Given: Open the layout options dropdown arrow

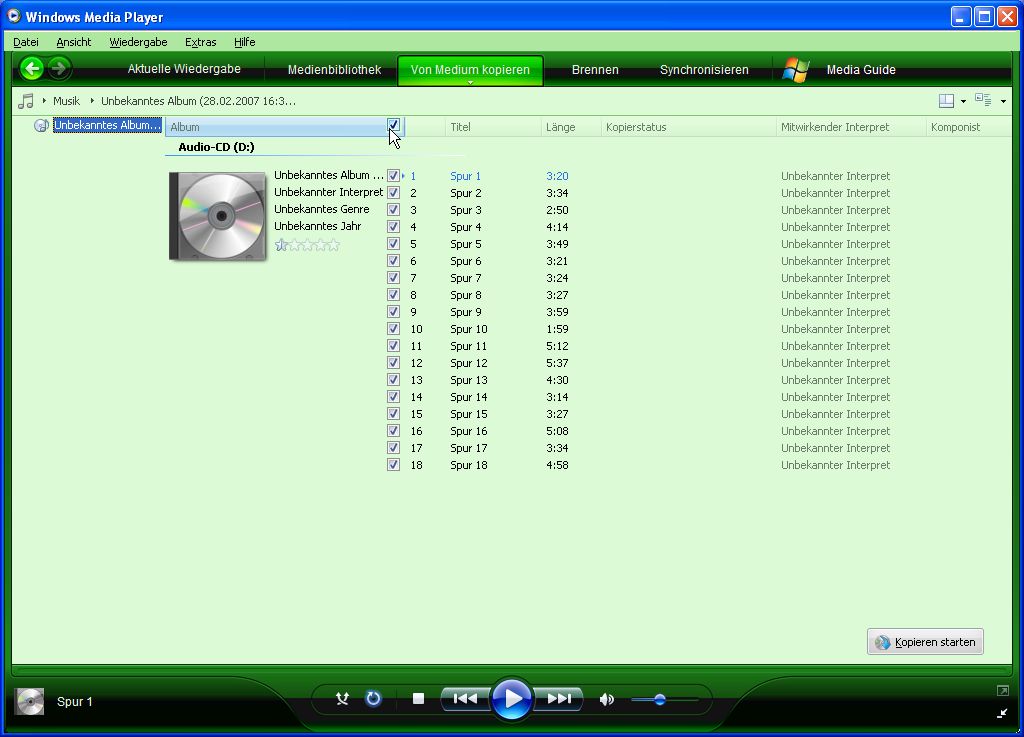Looking at the screenshot, I should point(963,101).
